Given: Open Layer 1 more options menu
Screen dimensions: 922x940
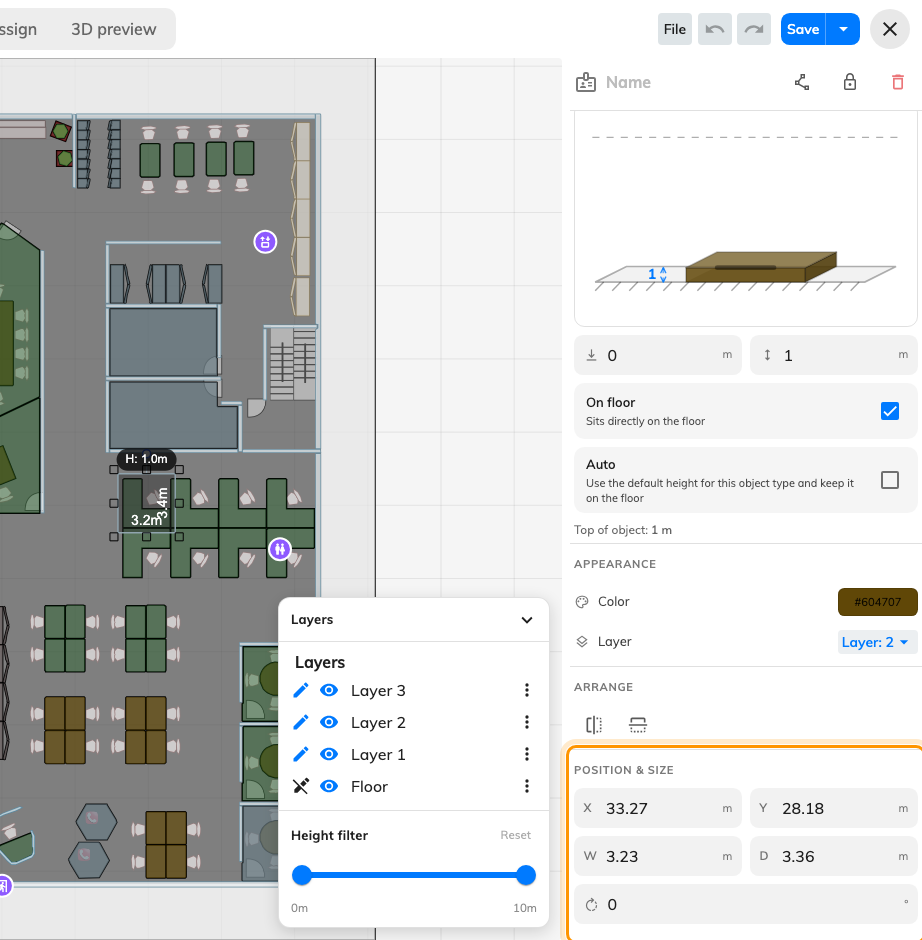Looking at the screenshot, I should click(x=527, y=754).
